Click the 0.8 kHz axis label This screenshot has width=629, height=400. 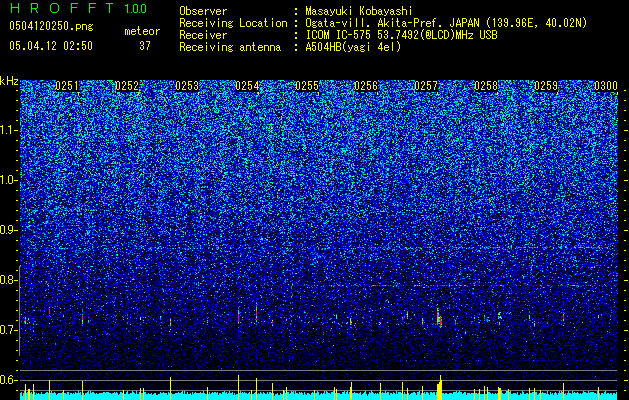[8, 280]
